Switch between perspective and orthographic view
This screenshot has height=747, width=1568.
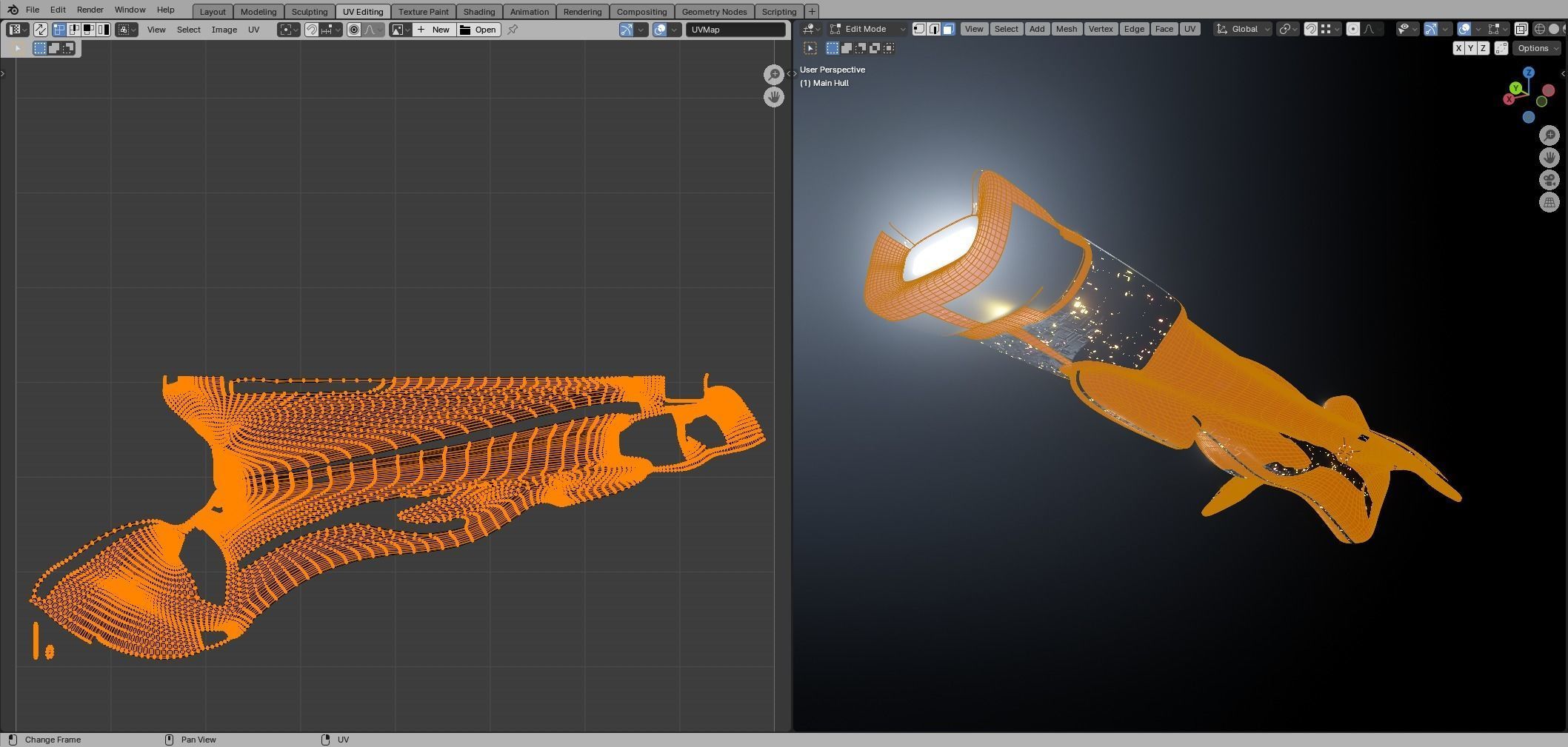point(1549,202)
